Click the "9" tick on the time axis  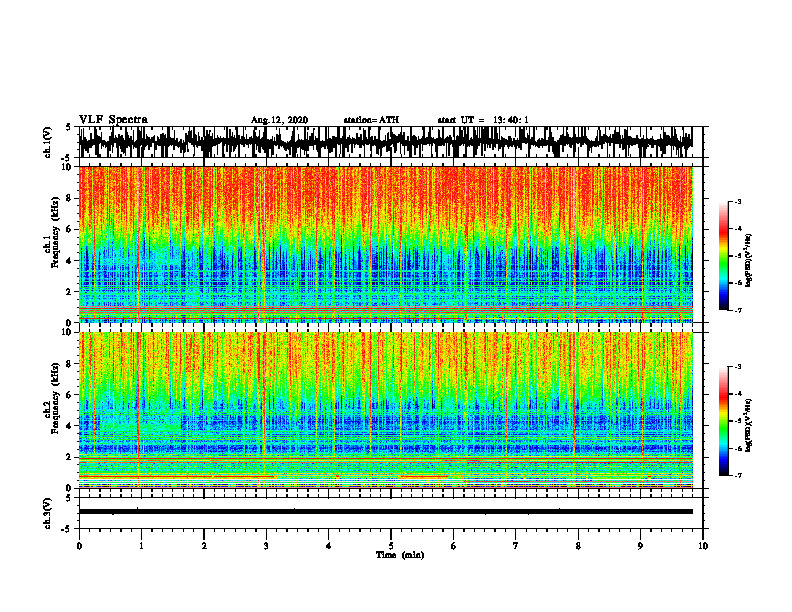click(640, 546)
